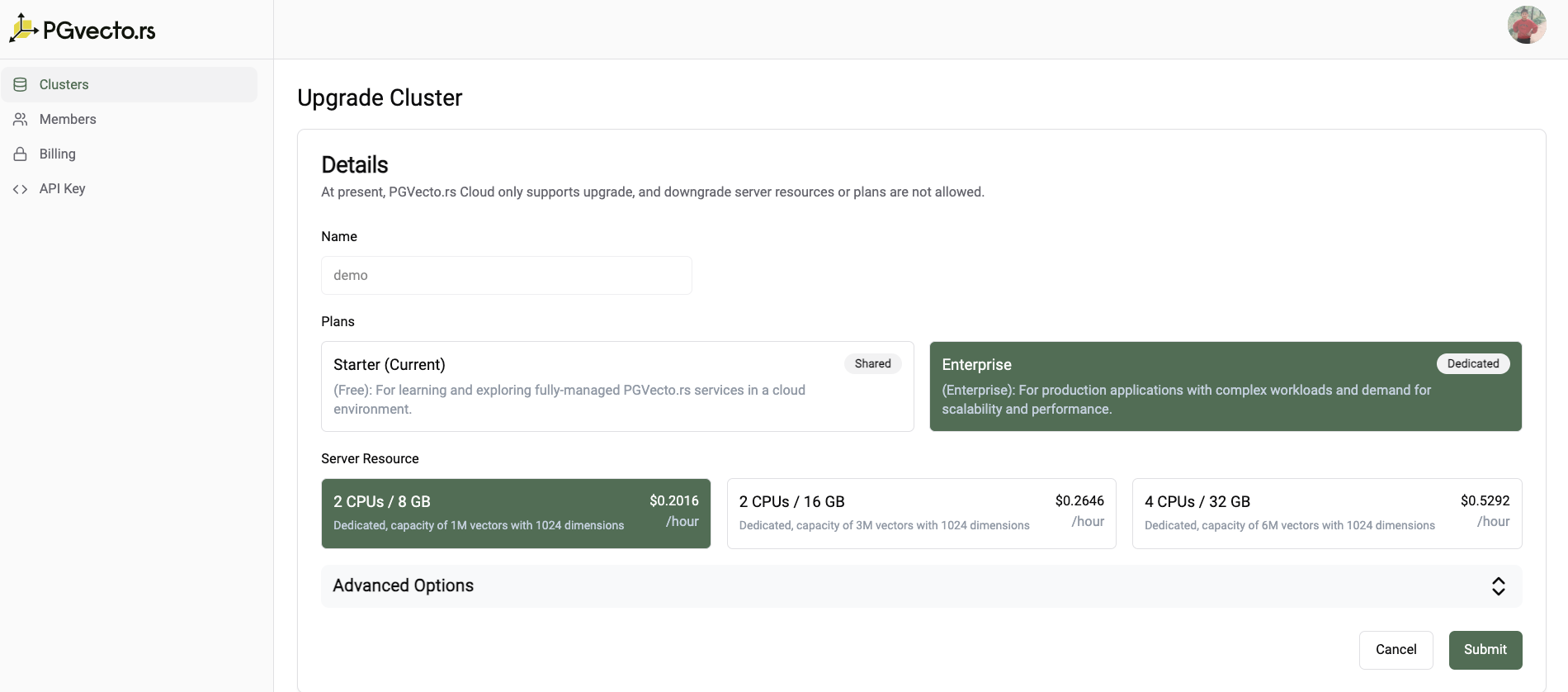Viewport: 1568px width, 692px height.
Task: Click the $0.2016 price text
Action: click(674, 500)
